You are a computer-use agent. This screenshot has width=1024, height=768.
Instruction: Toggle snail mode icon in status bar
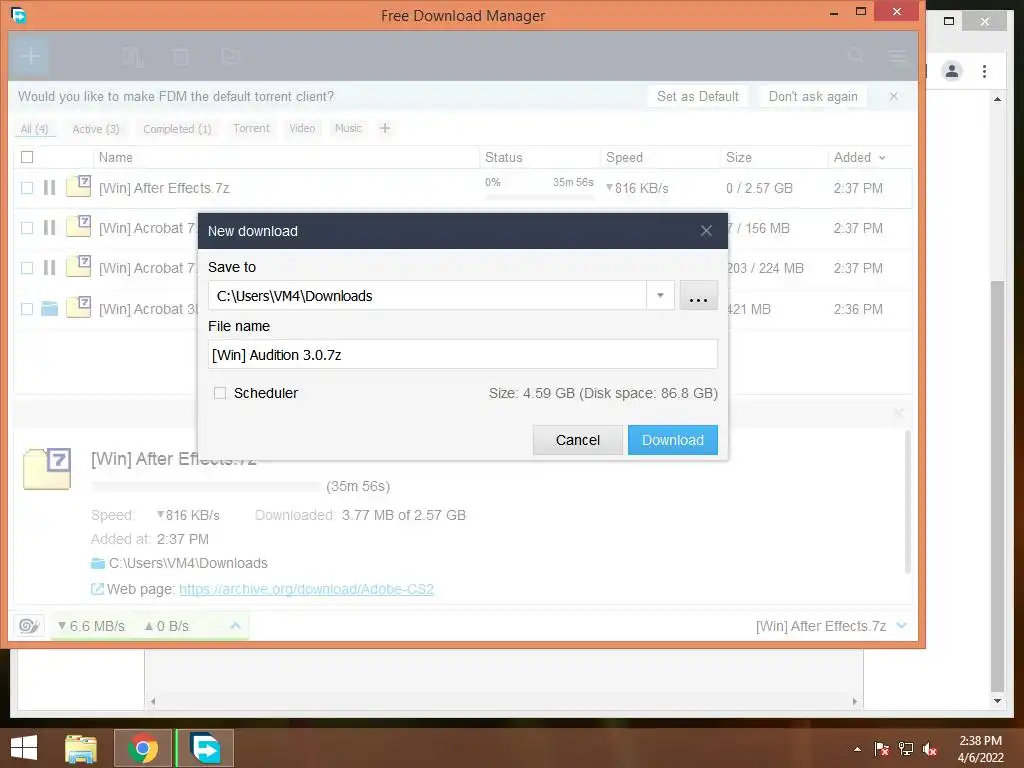(x=29, y=626)
